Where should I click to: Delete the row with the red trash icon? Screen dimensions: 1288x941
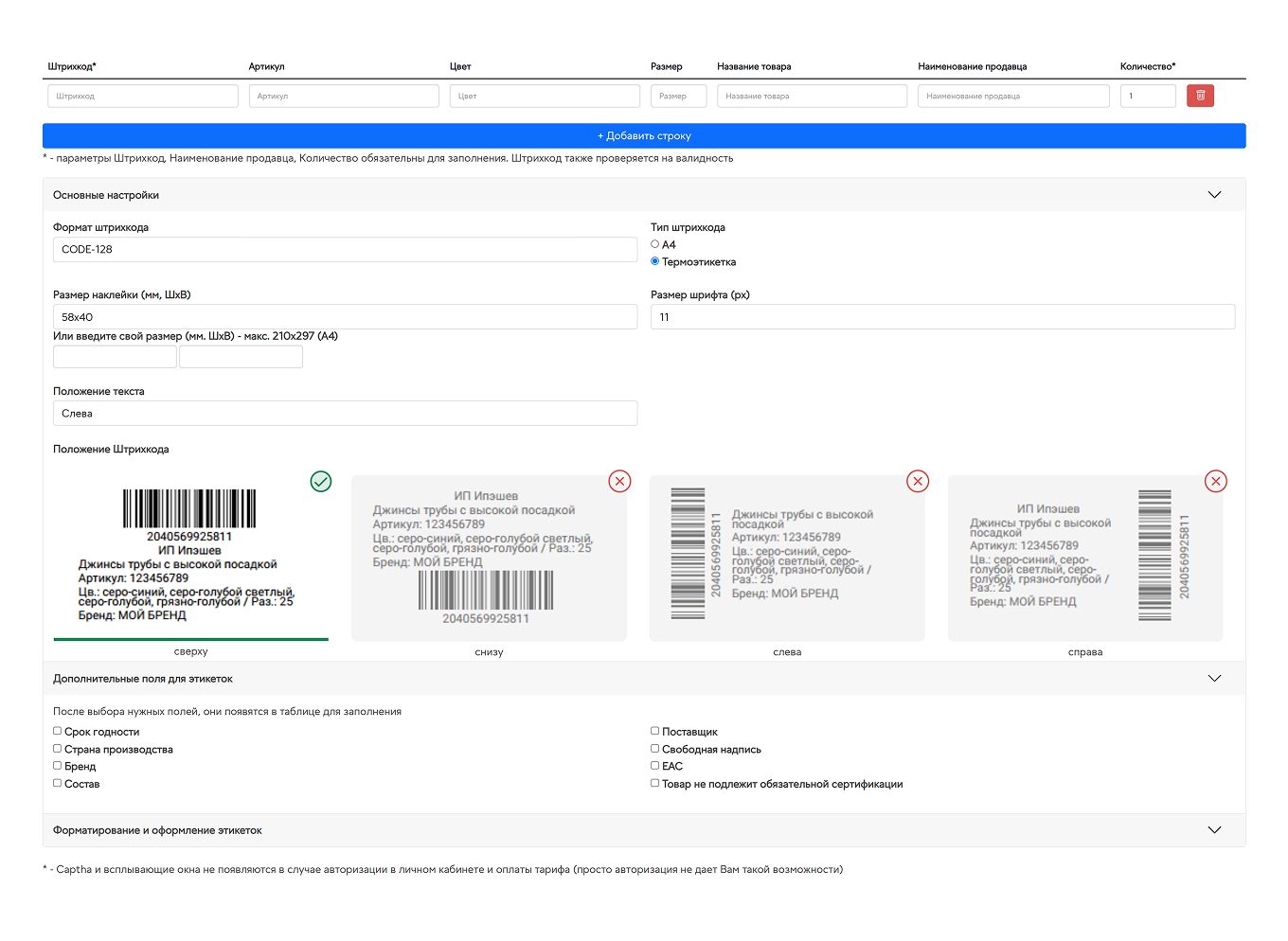coord(1200,96)
